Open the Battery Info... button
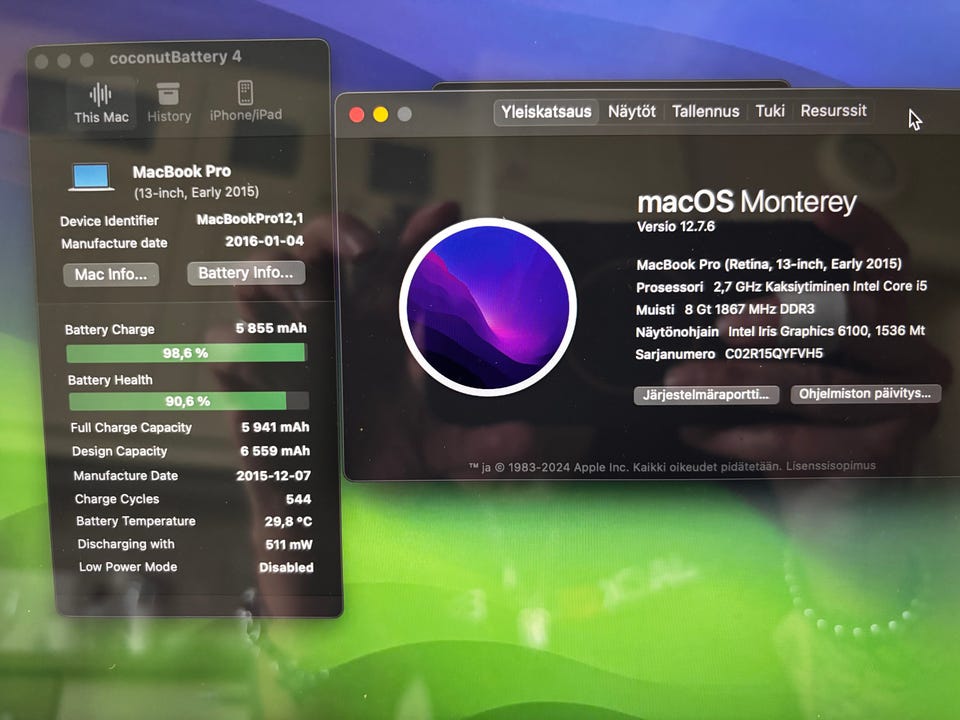Image resolution: width=960 pixels, height=720 pixels. 246,273
